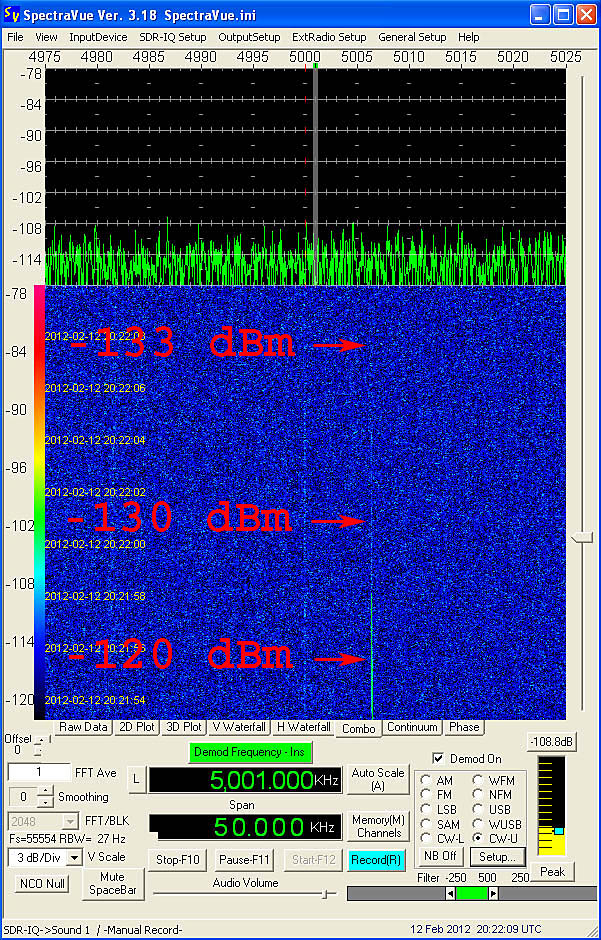Image resolution: width=601 pixels, height=940 pixels.
Task: Open ExtRadio Setup menu
Action: (x=329, y=37)
